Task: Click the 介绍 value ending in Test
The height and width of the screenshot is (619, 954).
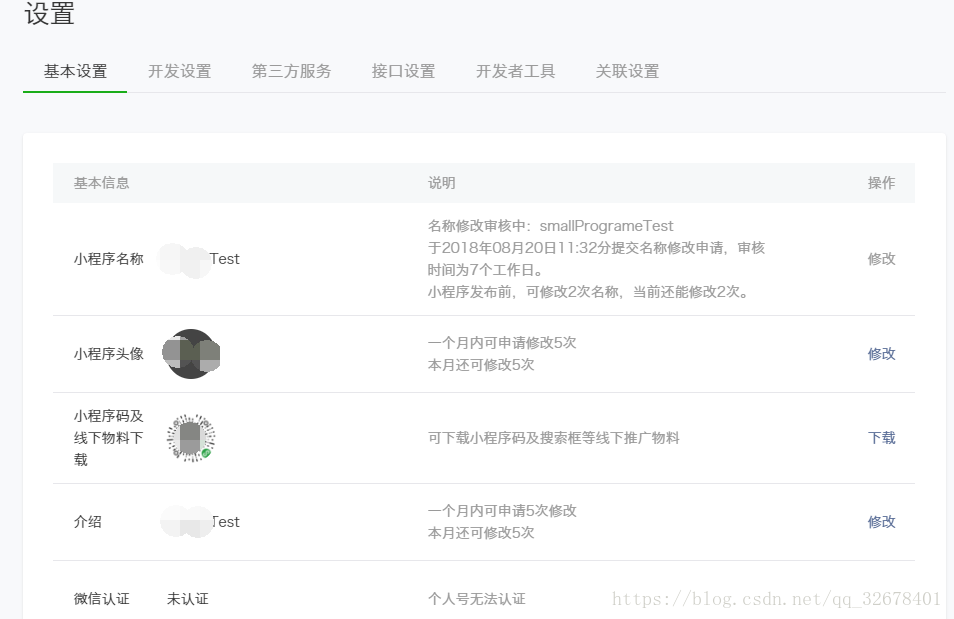Action: (x=200, y=522)
